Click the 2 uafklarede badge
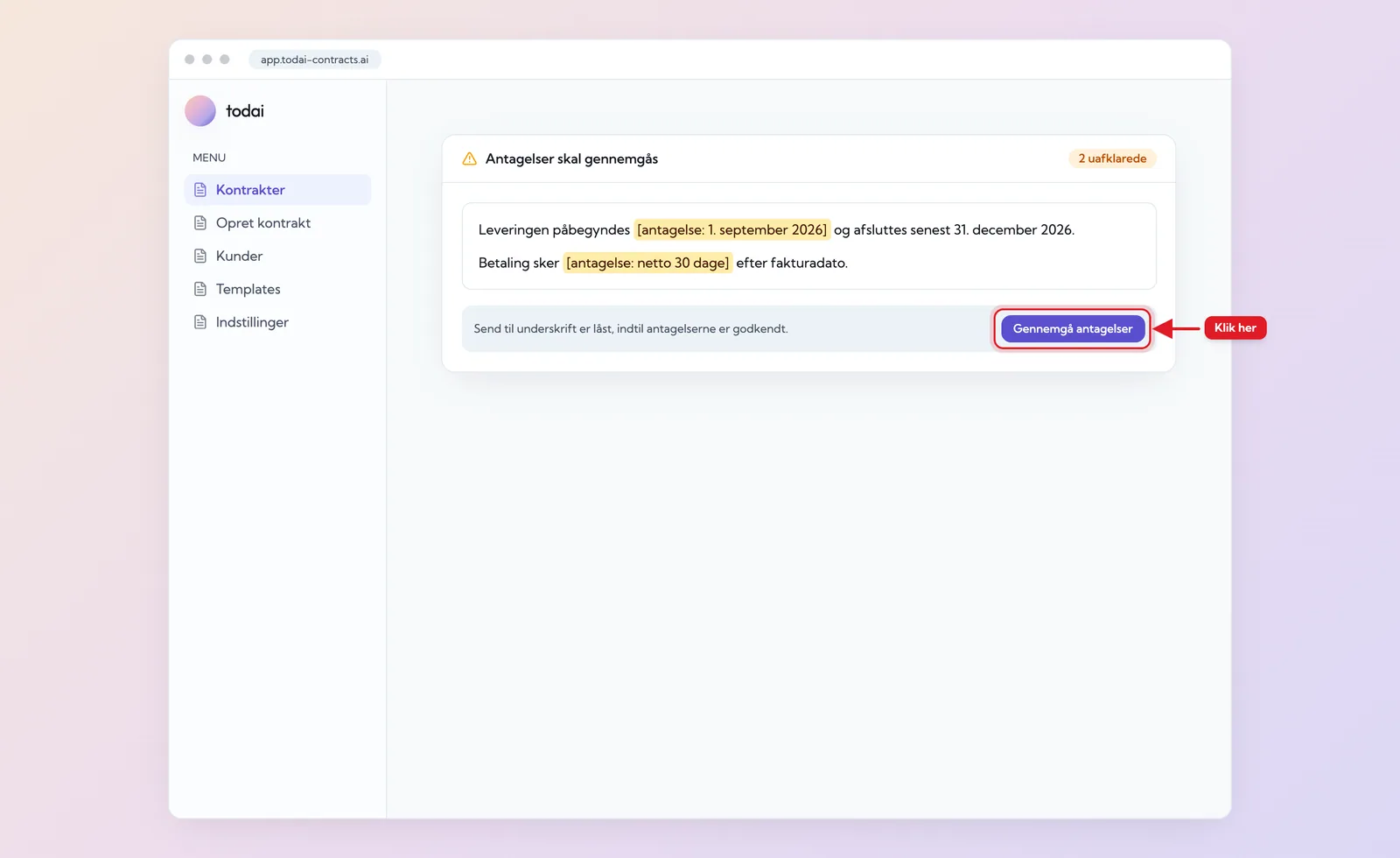 point(1112,158)
